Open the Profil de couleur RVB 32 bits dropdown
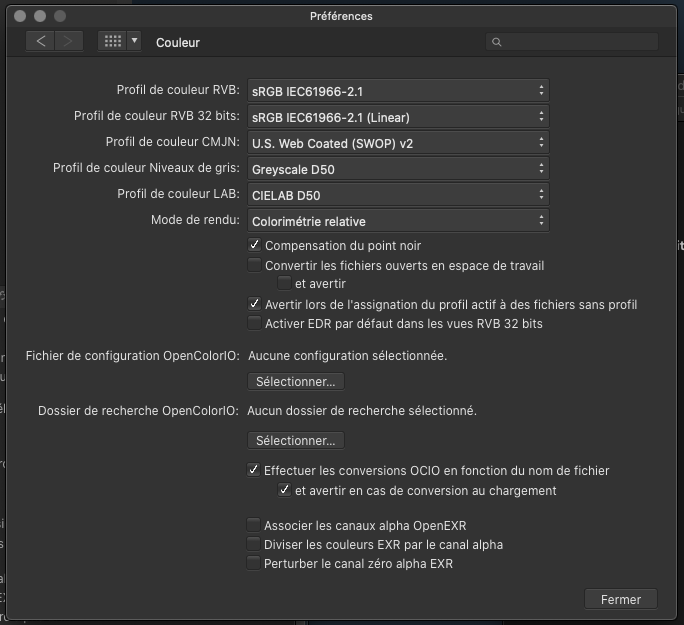 (x=398, y=116)
